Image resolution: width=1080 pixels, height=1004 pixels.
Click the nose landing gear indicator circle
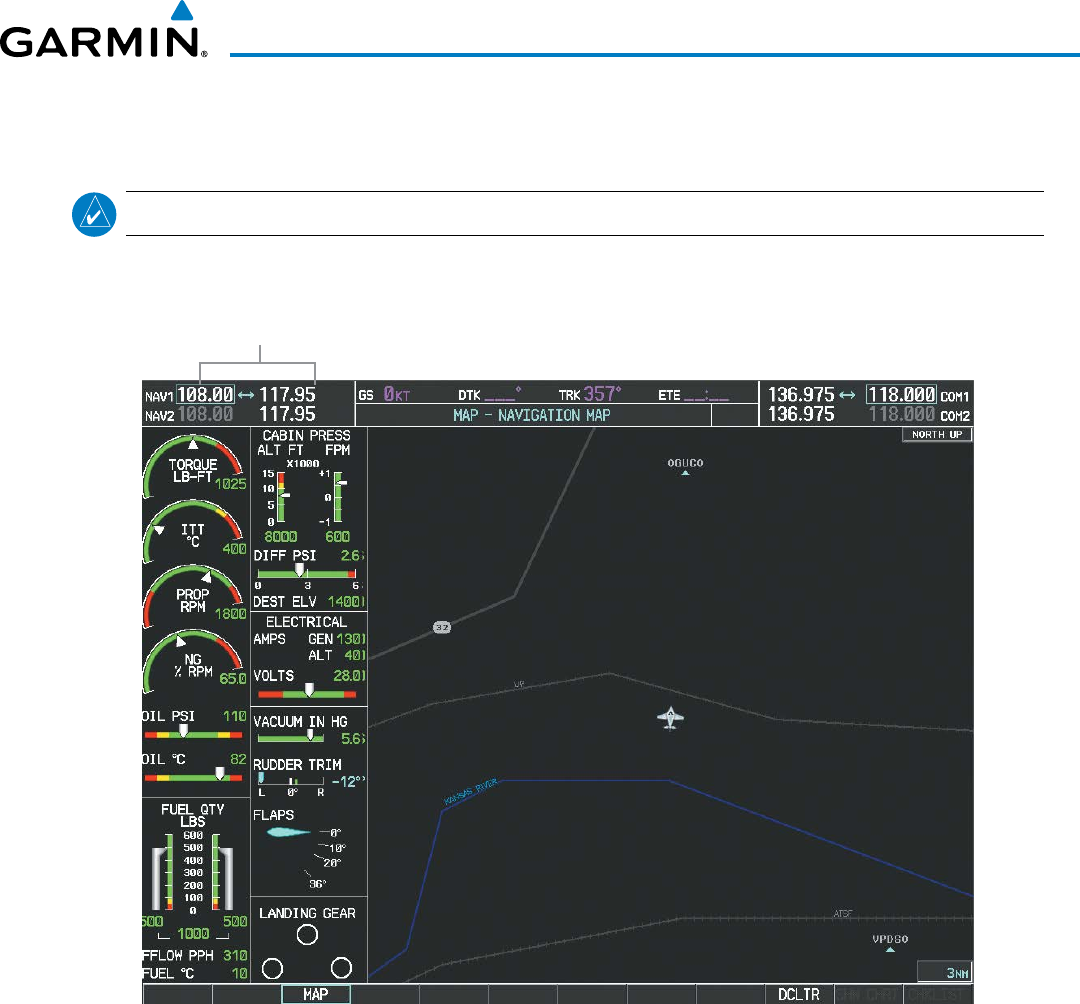[x=307, y=934]
